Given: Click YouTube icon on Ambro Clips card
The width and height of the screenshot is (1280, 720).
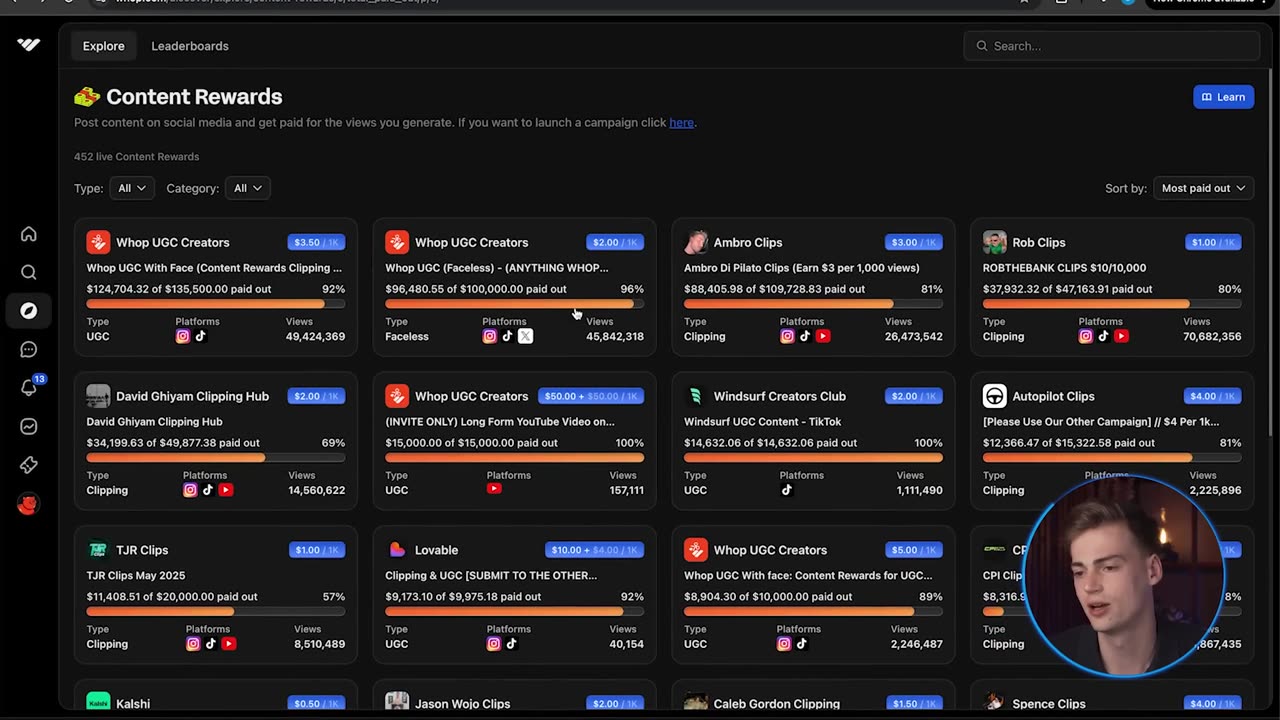Looking at the screenshot, I should coord(823,336).
